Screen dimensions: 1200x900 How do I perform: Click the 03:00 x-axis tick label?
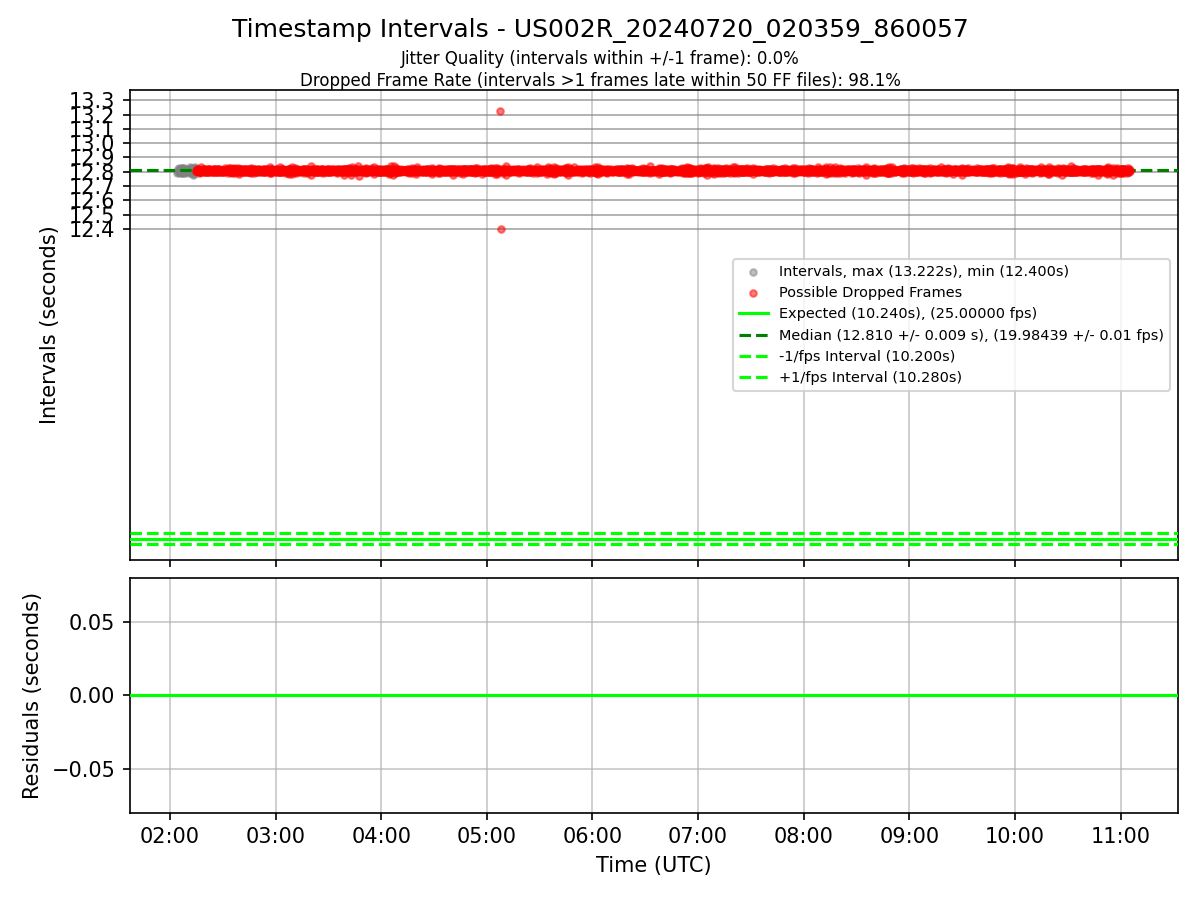click(275, 836)
